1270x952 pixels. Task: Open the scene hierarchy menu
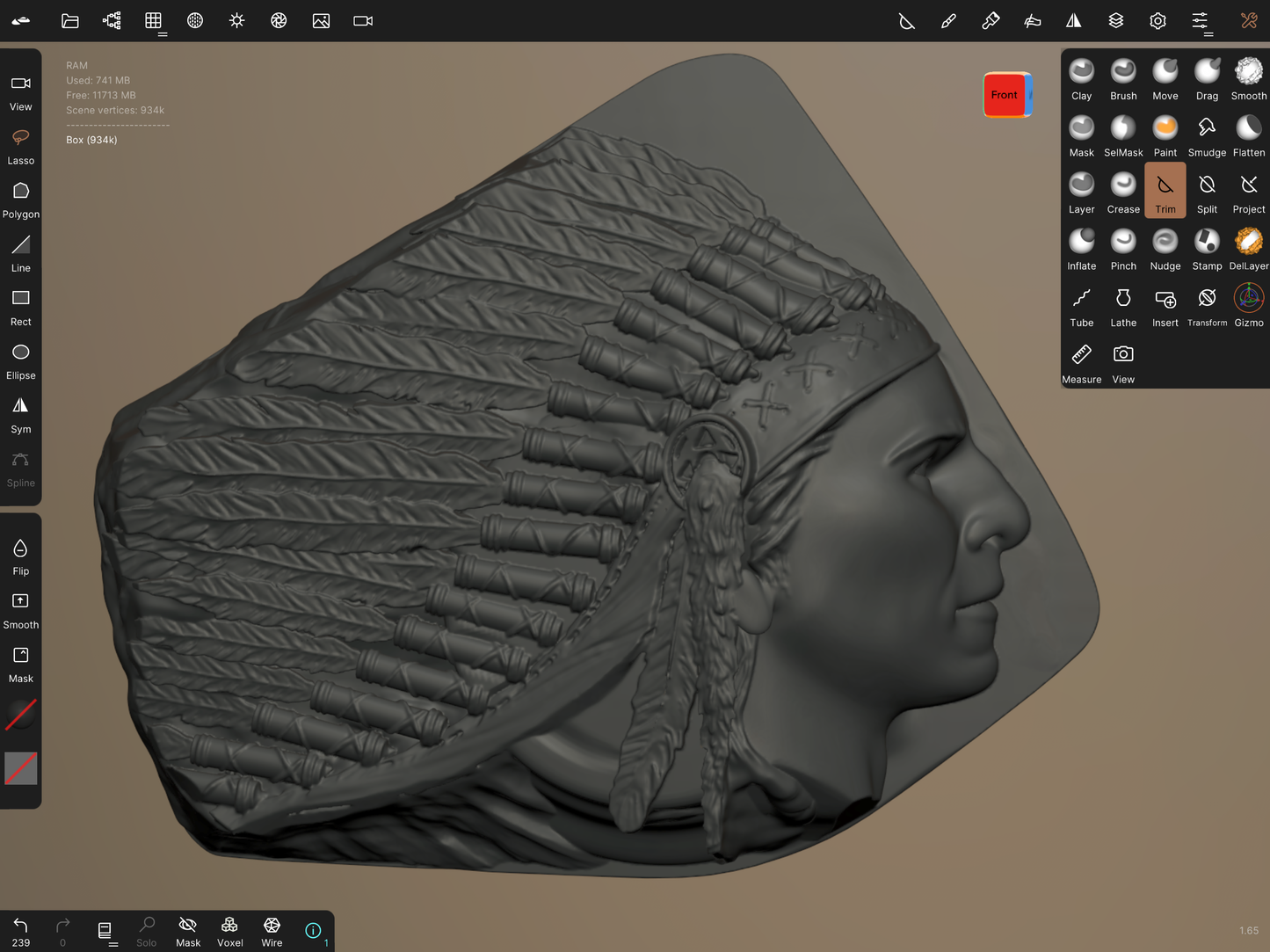[112, 21]
